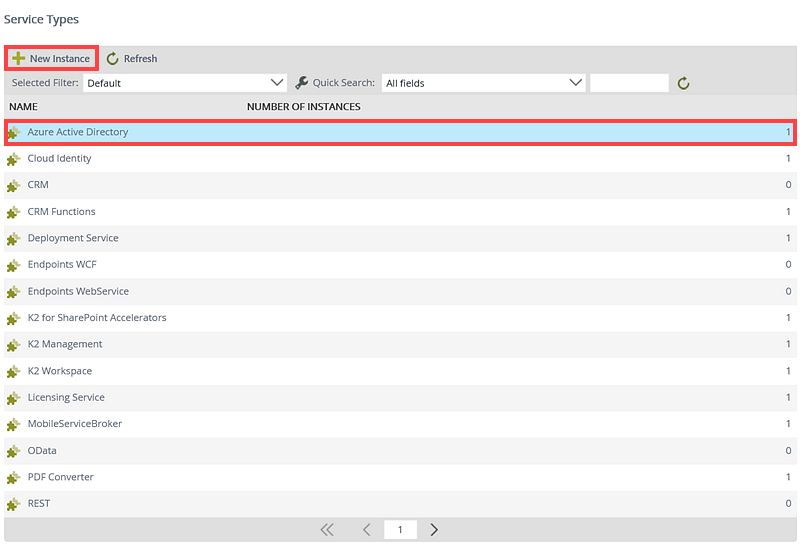This screenshot has height=546, width=800.
Task: Click the Refresh toolbar button
Action: tap(132, 59)
